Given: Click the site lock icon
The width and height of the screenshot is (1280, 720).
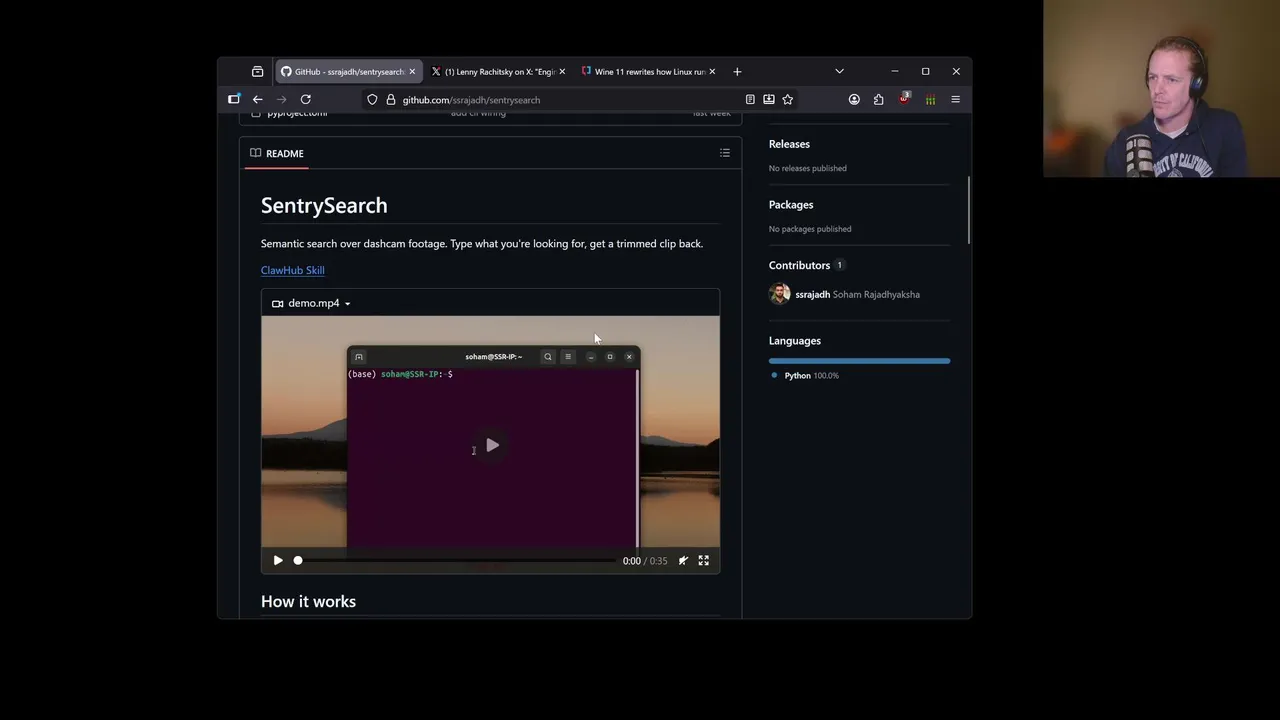Looking at the screenshot, I should (x=390, y=99).
